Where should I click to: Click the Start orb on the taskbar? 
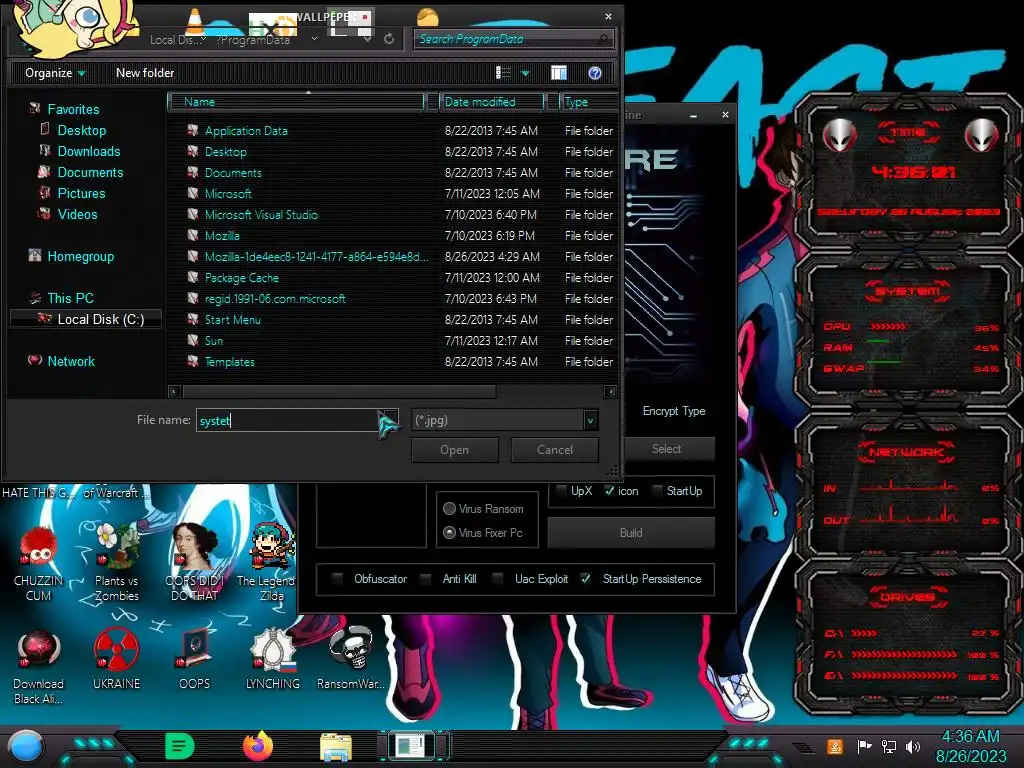coord(26,747)
